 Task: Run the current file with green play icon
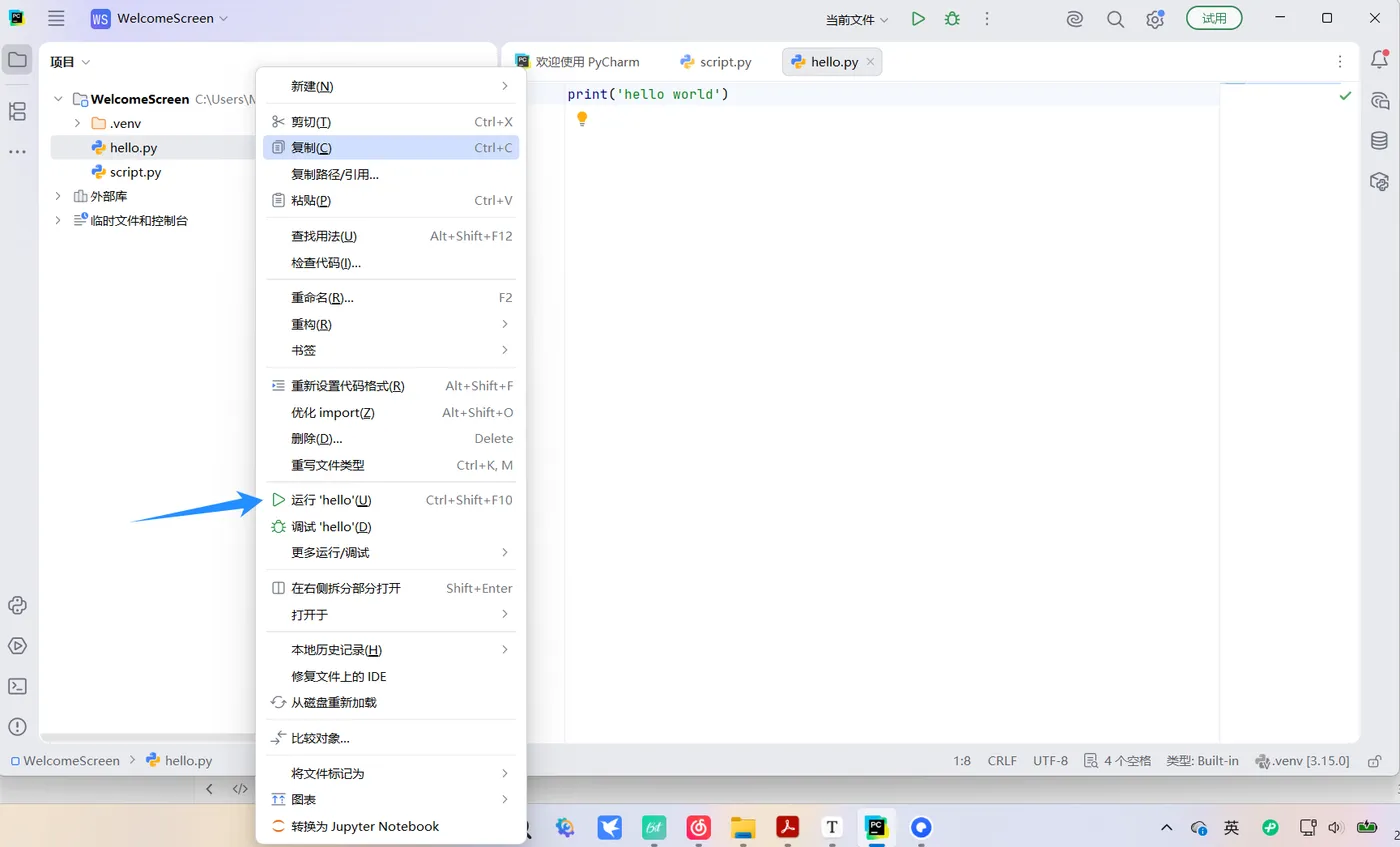[x=918, y=18]
